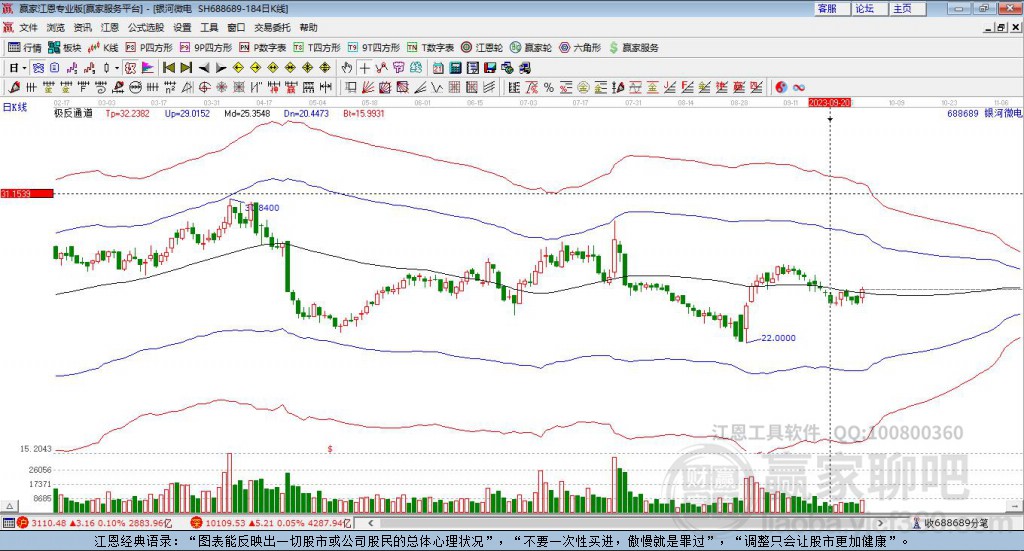
Task: Move right with black right-arrow icon
Action: coord(221,68)
